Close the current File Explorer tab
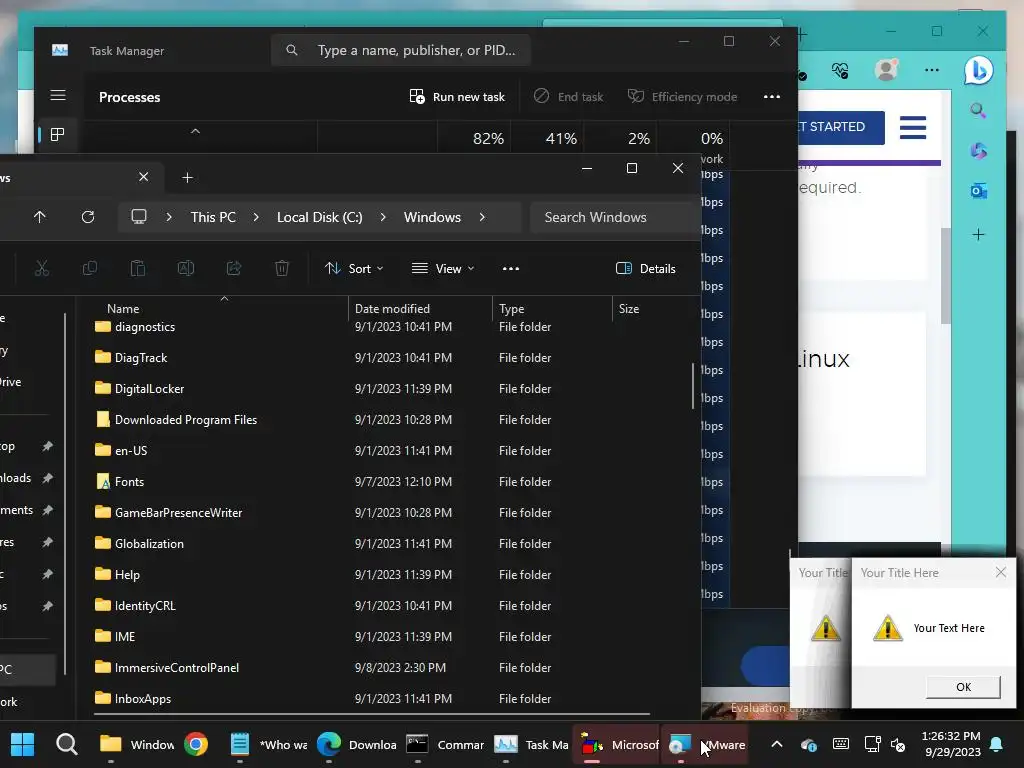 [144, 177]
